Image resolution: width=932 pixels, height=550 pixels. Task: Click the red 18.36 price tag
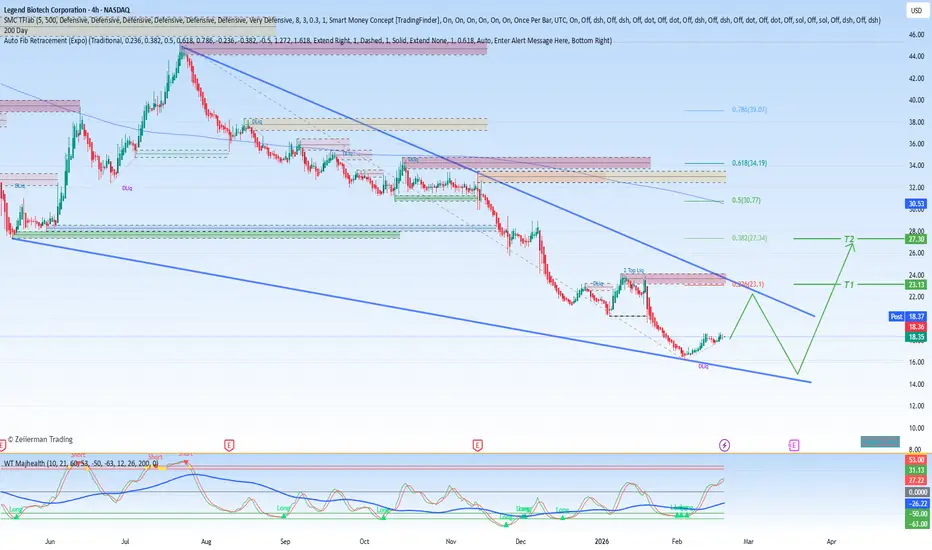click(x=915, y=327)
